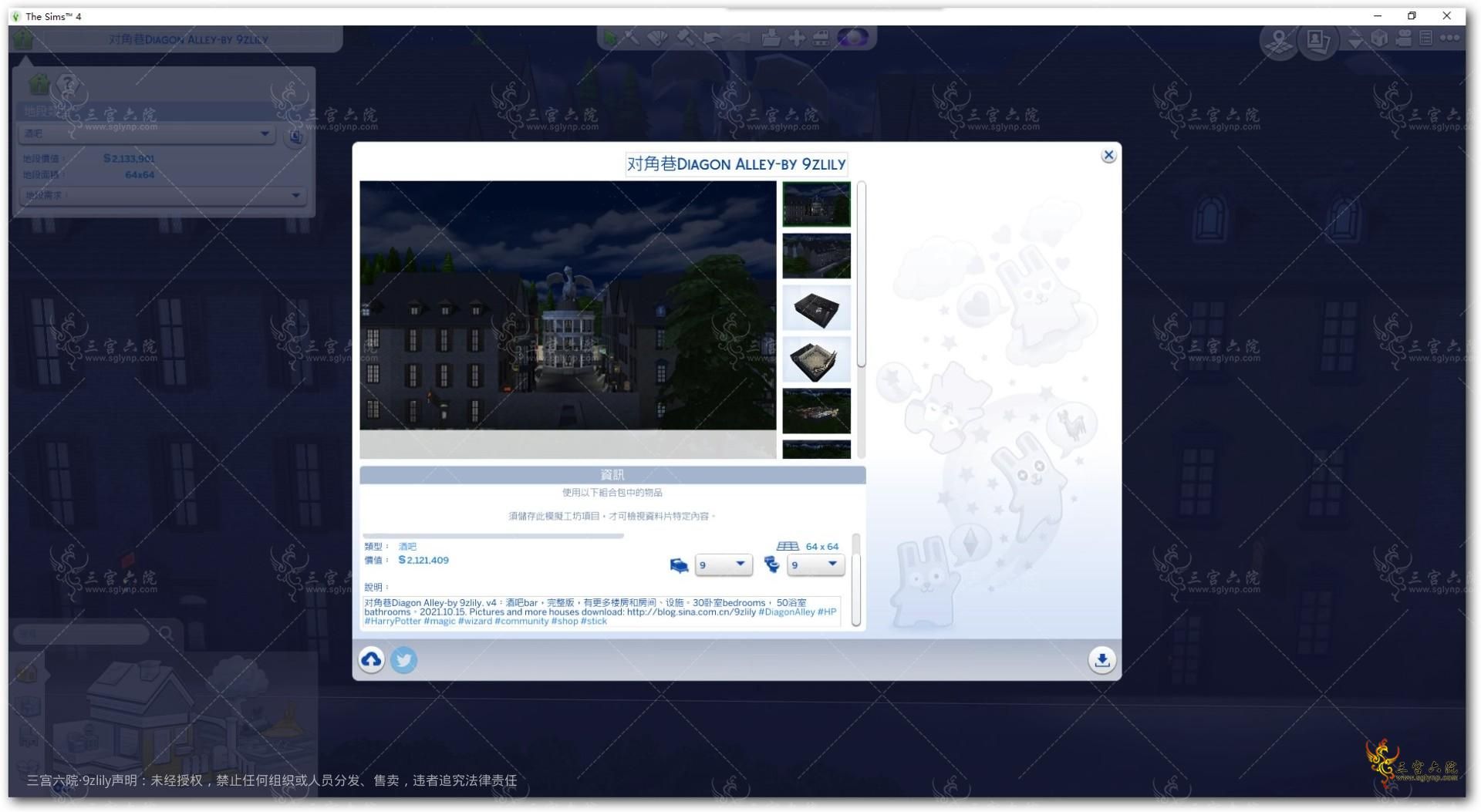Click the lot size grid icon
This screenshot has height=812, width=1481.
(788, 546)
